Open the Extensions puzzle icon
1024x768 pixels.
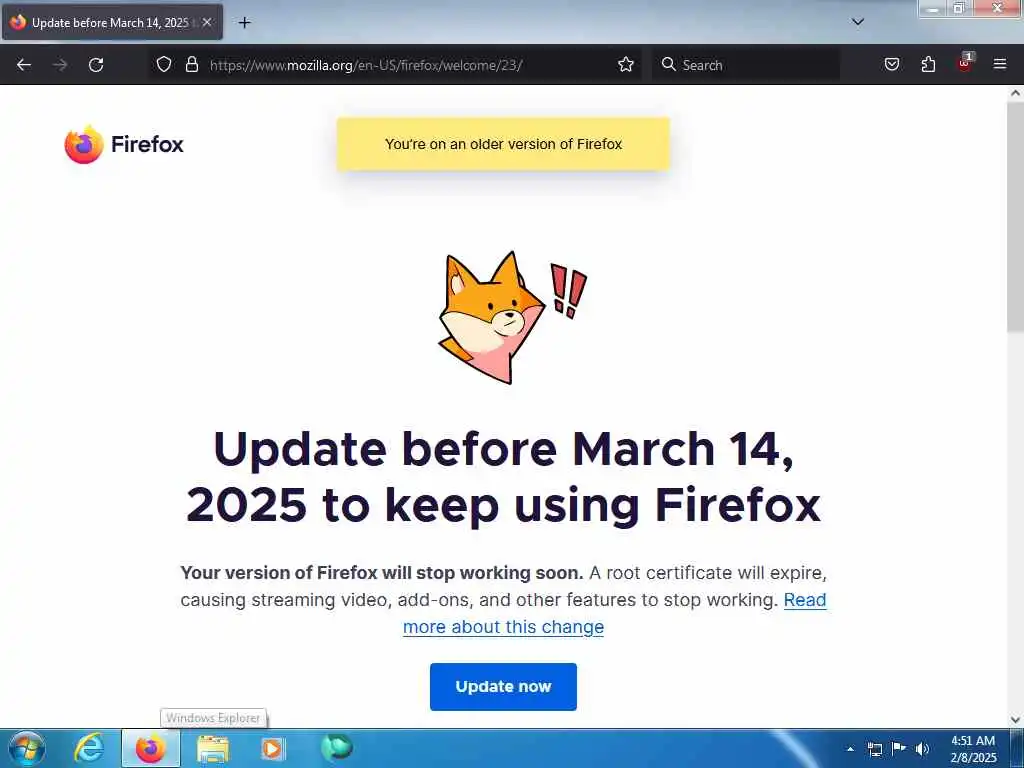pos(928,64)
